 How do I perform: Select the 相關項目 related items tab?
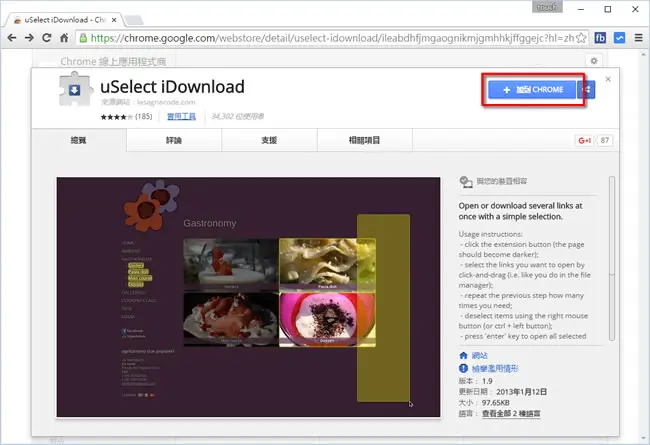coord(364,140)
